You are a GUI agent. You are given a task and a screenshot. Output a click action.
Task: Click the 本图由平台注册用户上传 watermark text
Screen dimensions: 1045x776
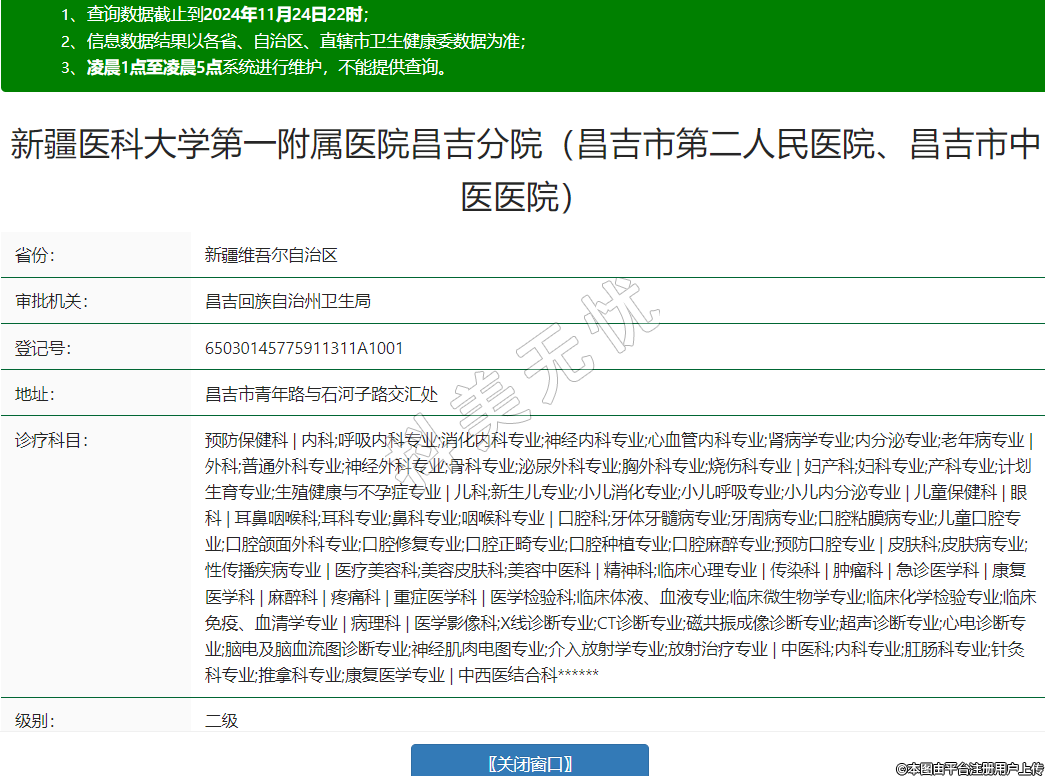pos(969,768)
